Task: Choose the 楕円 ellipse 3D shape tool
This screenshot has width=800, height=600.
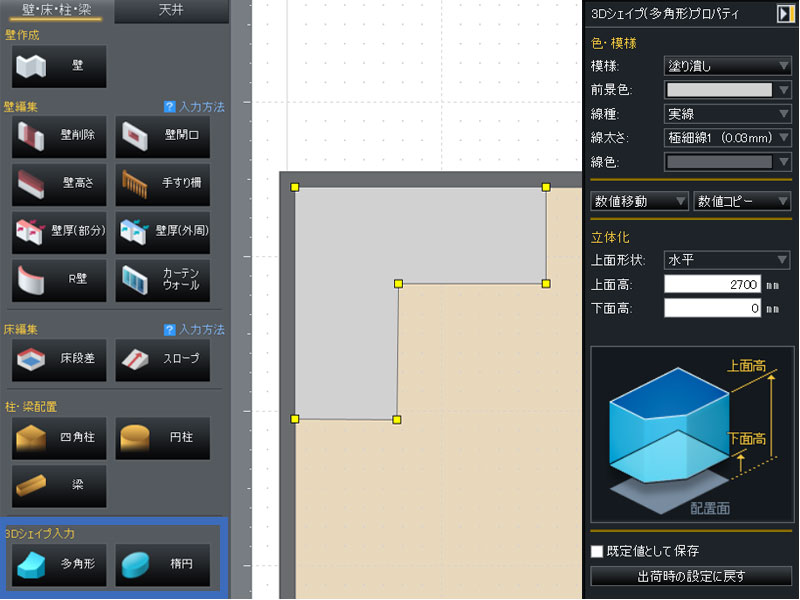Action: 162,564
